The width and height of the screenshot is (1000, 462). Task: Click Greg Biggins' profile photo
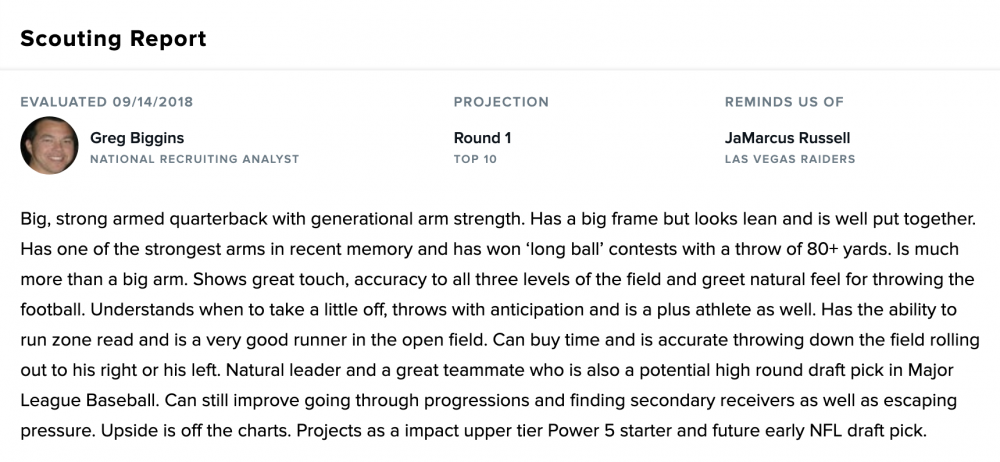pos(49,145)
